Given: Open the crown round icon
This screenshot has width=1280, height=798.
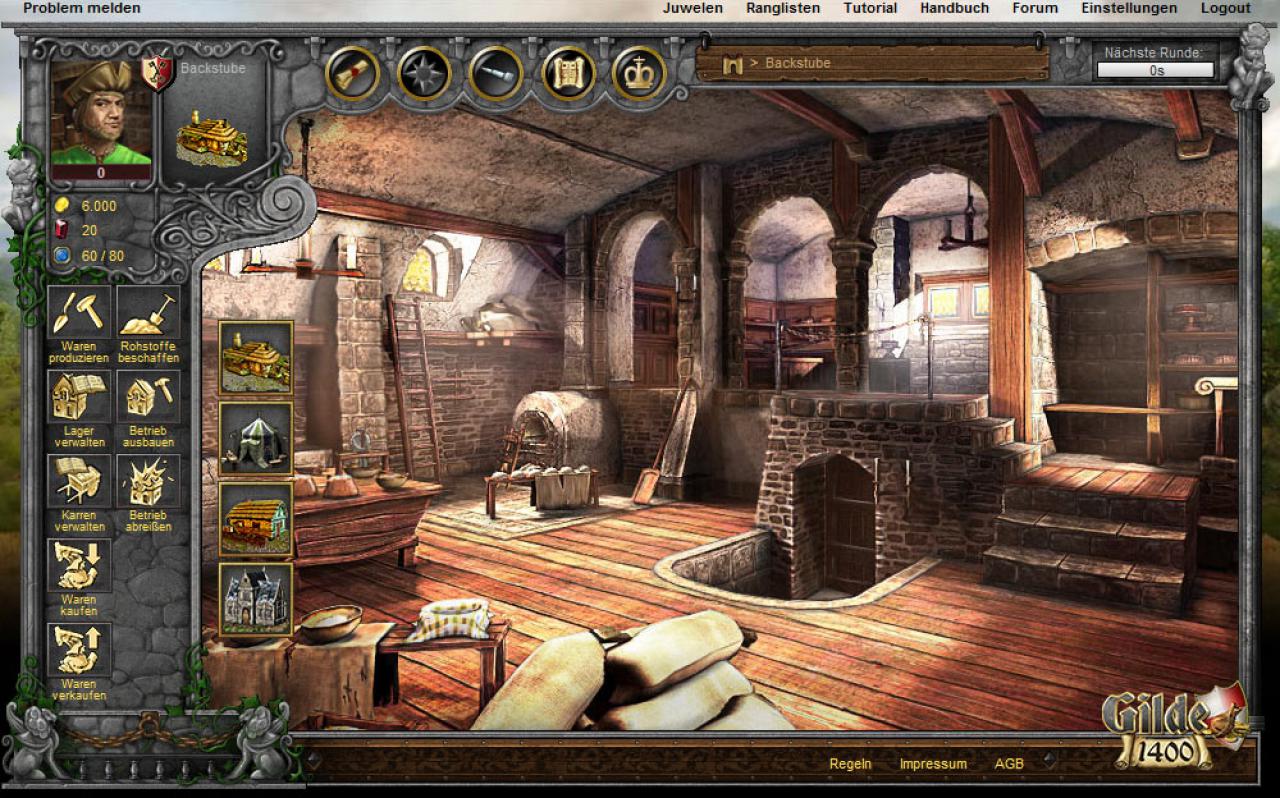Looking at the screenshot, I should pyautogui.click(x=639, y=73).
